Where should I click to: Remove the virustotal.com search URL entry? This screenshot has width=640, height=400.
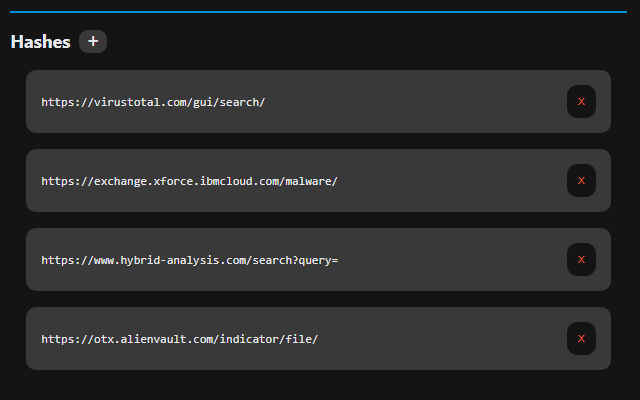pos(581,102)
